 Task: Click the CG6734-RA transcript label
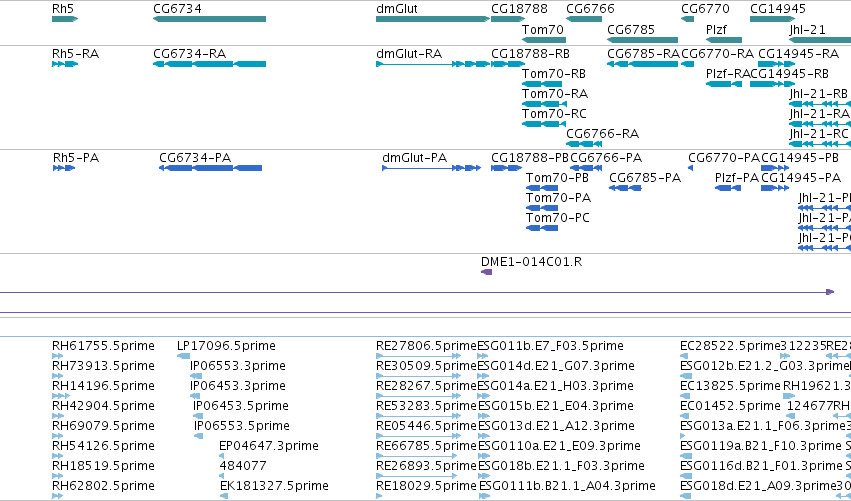[189, 54]
